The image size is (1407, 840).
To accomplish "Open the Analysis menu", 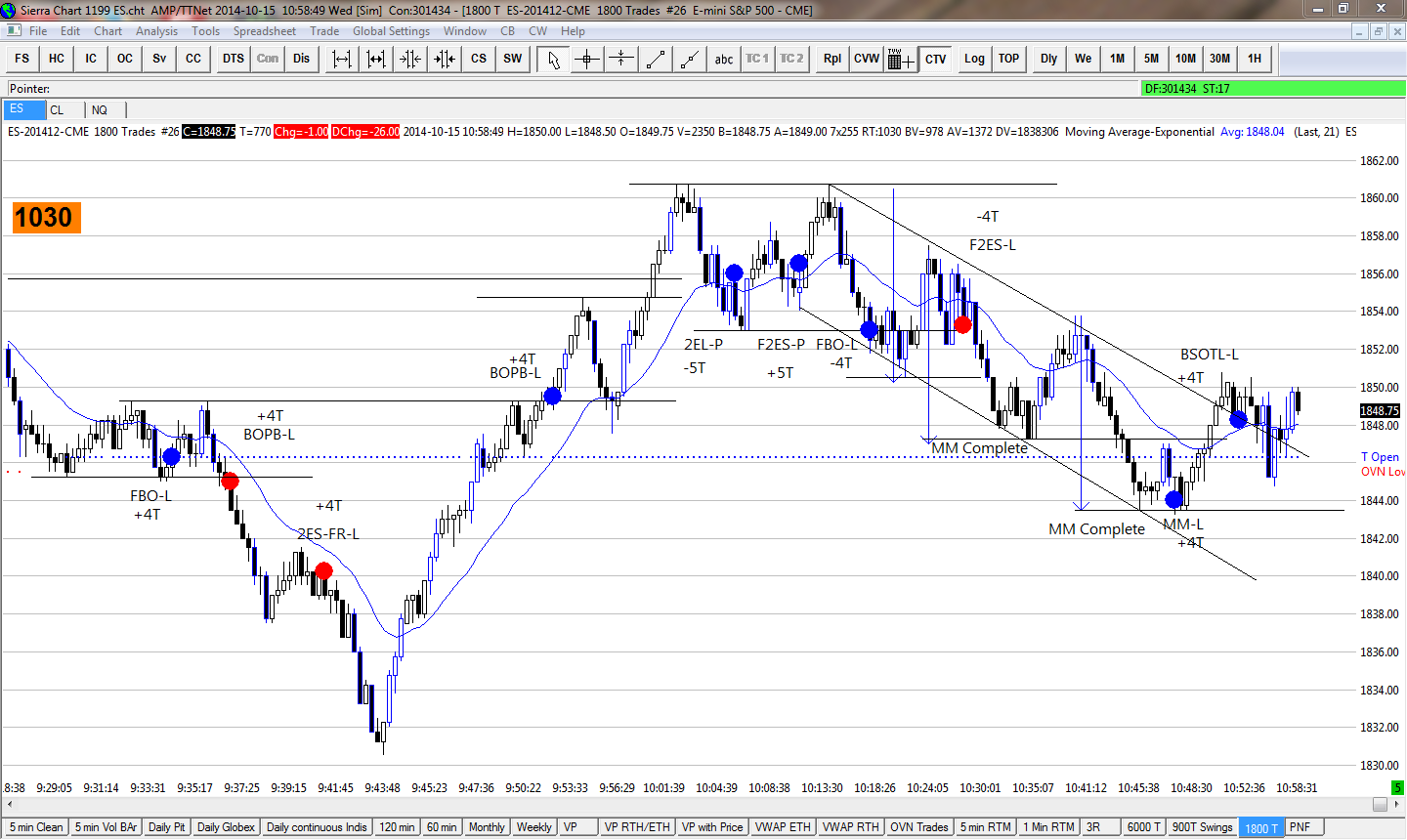I will (x=157, y=31).
